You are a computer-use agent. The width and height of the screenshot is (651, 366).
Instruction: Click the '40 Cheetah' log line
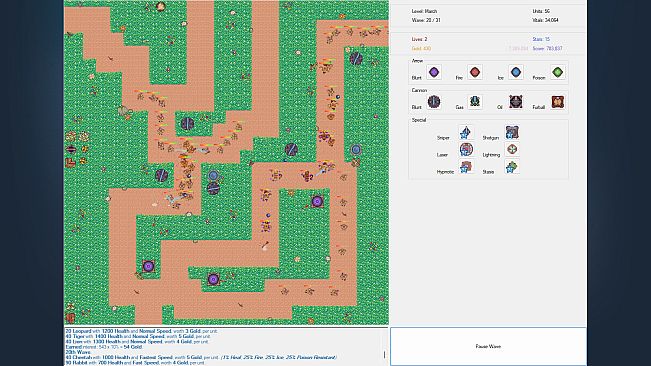pos(201,357)
